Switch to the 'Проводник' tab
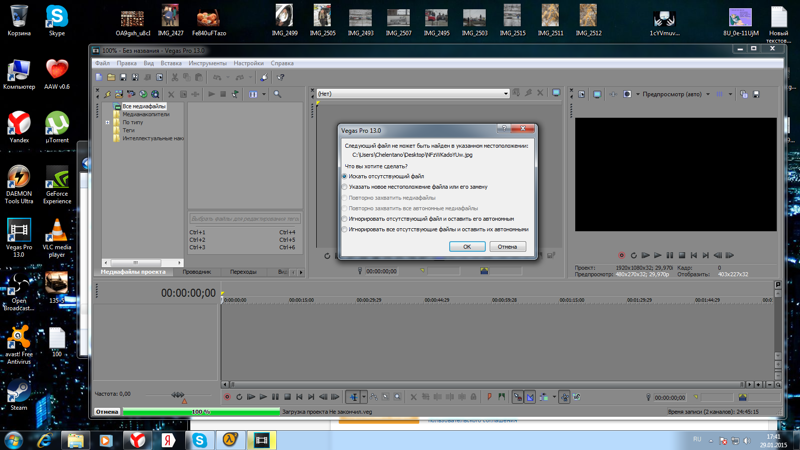 pyautogui.click(x=196, y=272)
